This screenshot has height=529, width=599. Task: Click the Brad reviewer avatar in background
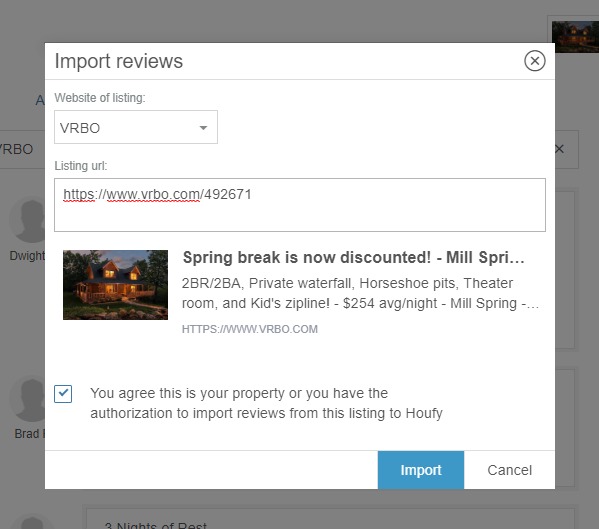28,399
